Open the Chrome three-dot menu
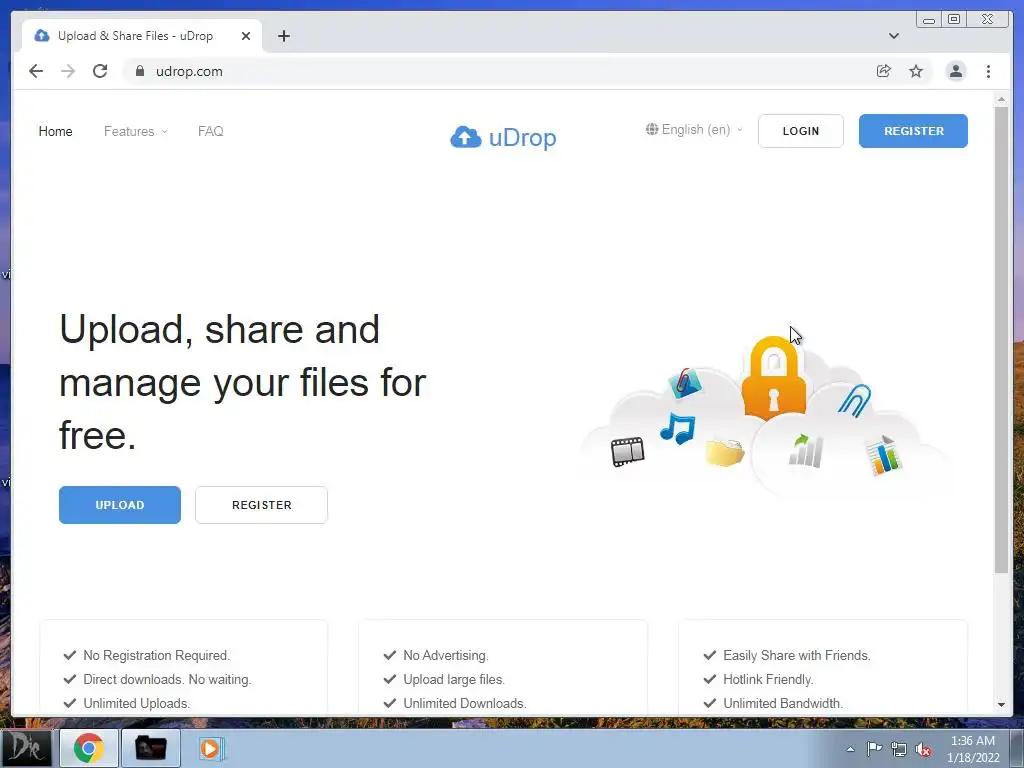Viewport: 1024px width, 768px height. click(x=988, y=71)
